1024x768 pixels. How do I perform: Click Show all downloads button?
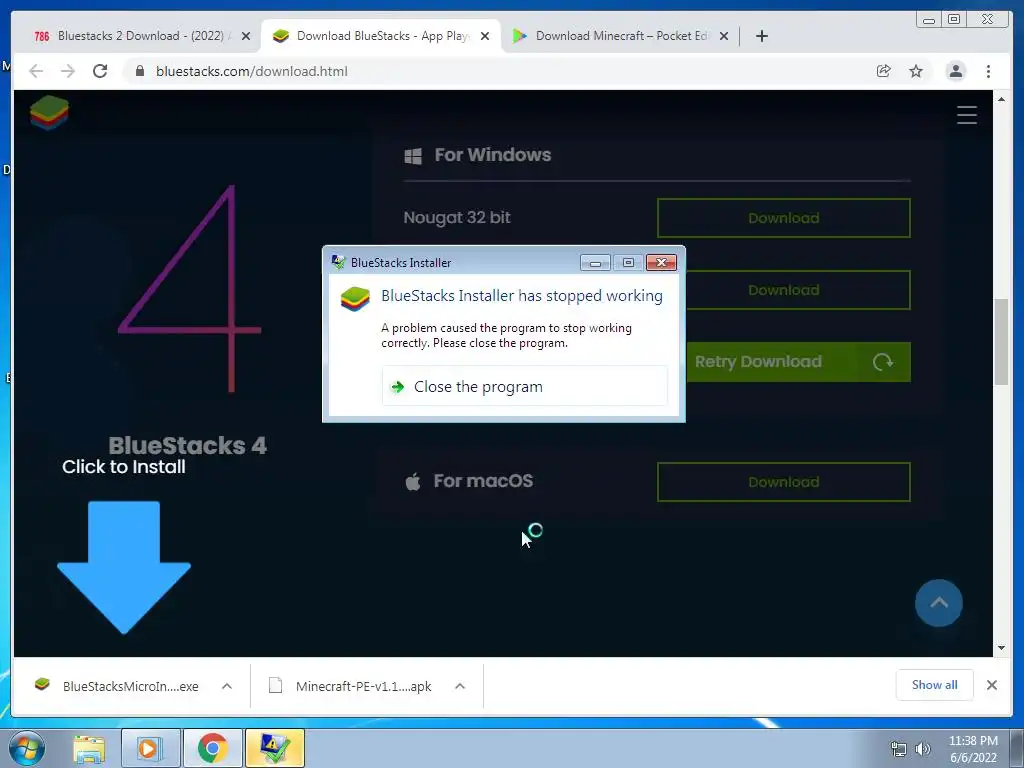pos(935,684)
